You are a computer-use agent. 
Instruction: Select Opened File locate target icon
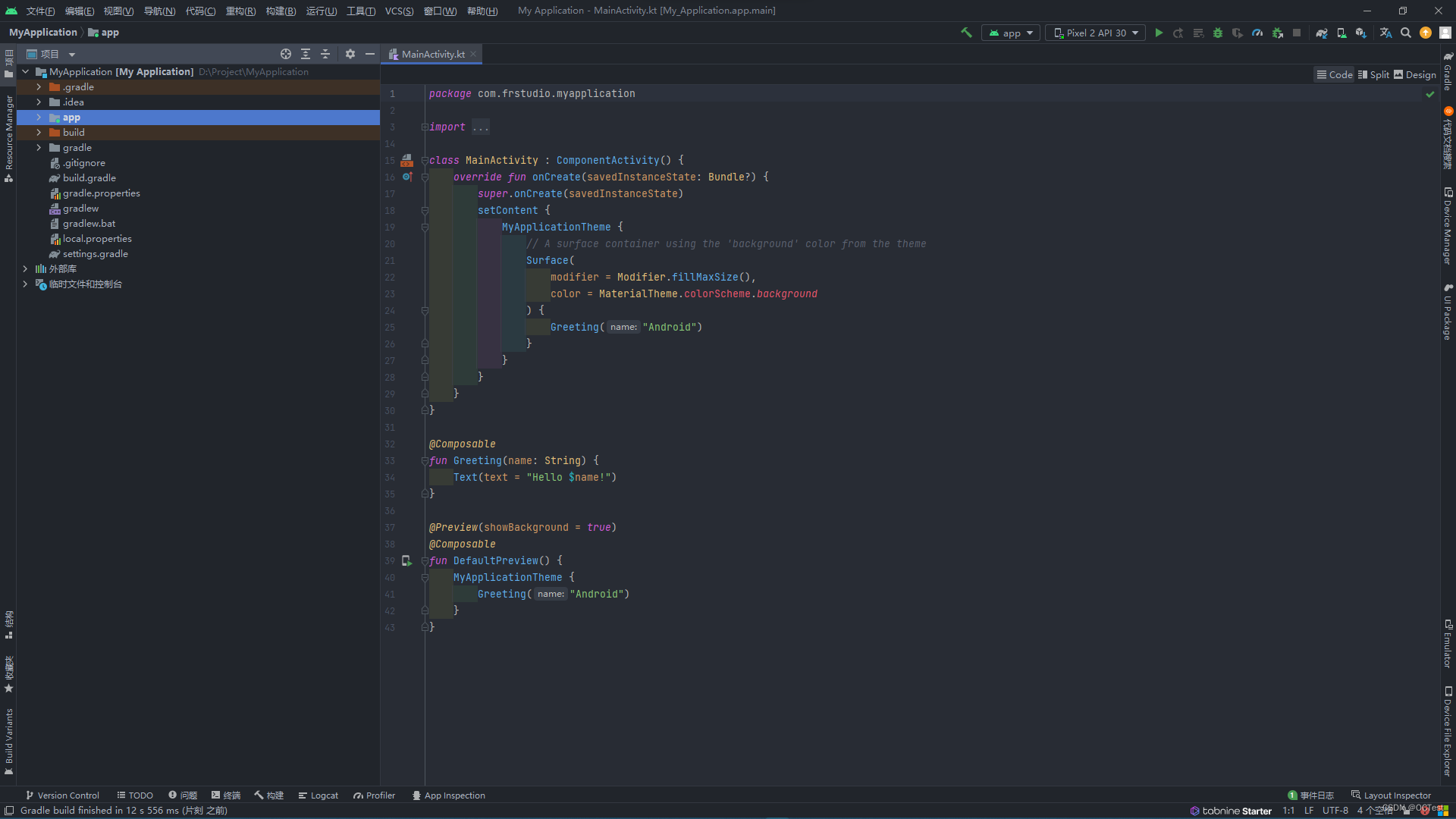[x=286, y=54]
